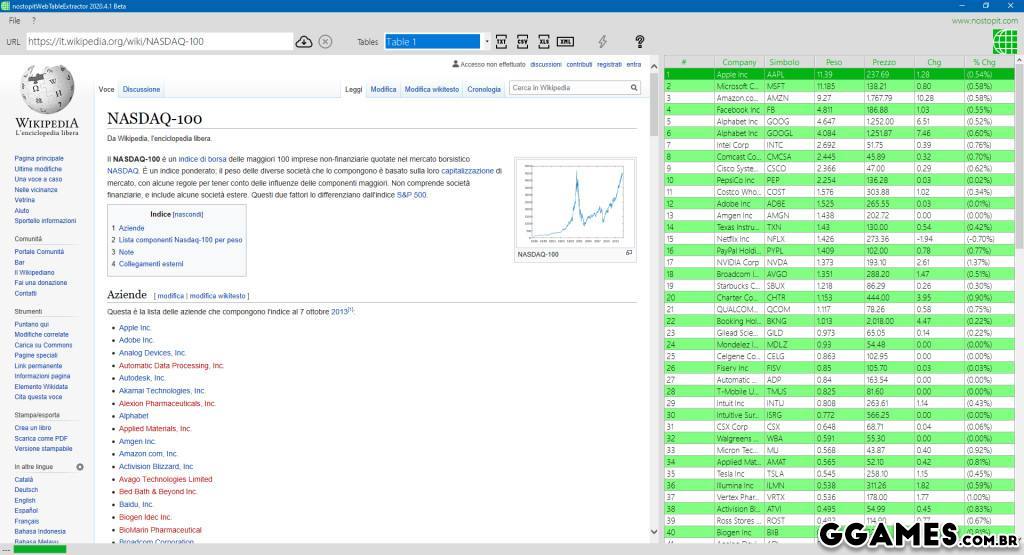Export table as XLS file
1024x555 pixels.
(x=543, y=41)
